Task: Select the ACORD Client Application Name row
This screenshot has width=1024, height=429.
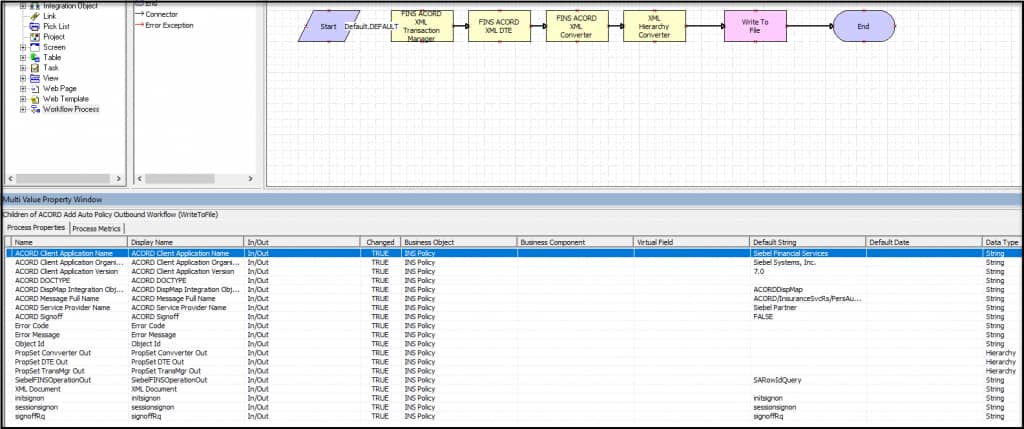Action: 513,253
